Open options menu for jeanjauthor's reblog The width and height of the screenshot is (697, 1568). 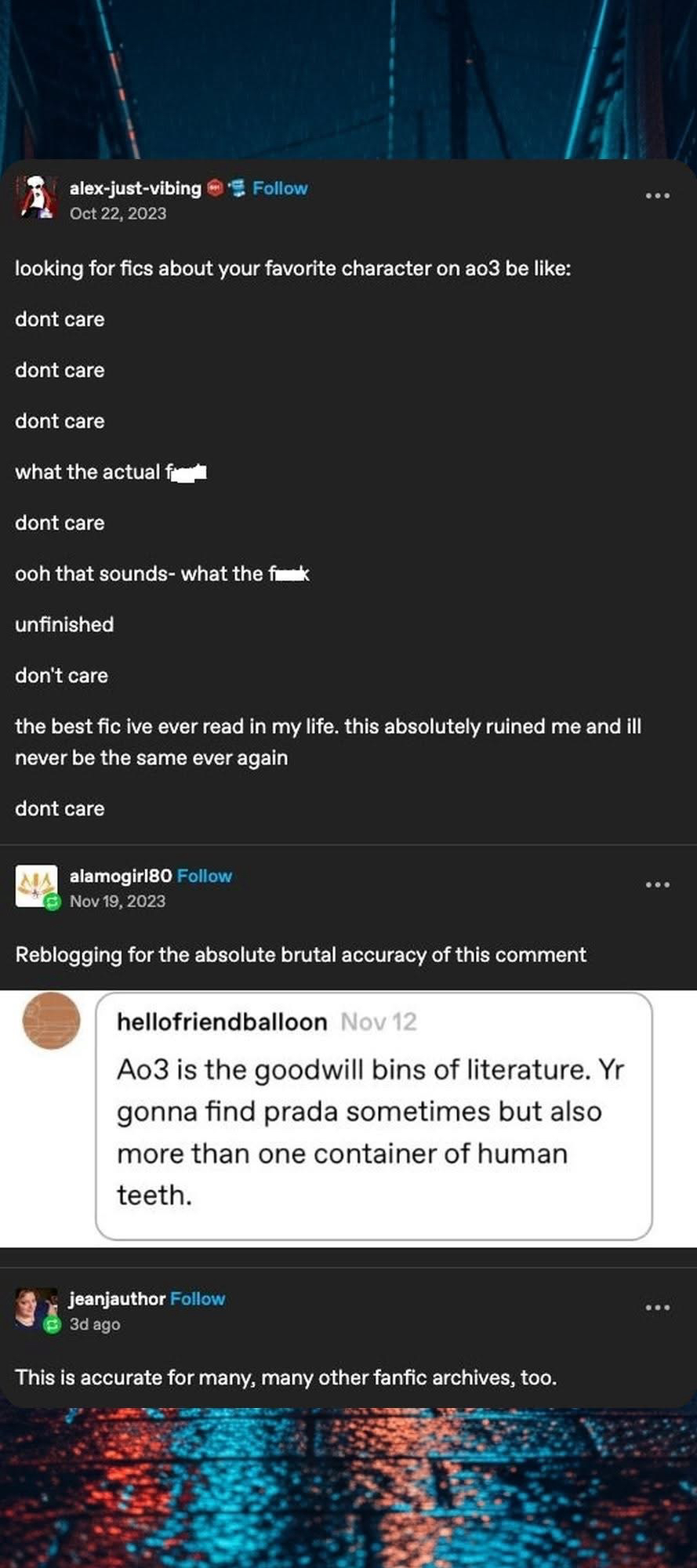657,1307
